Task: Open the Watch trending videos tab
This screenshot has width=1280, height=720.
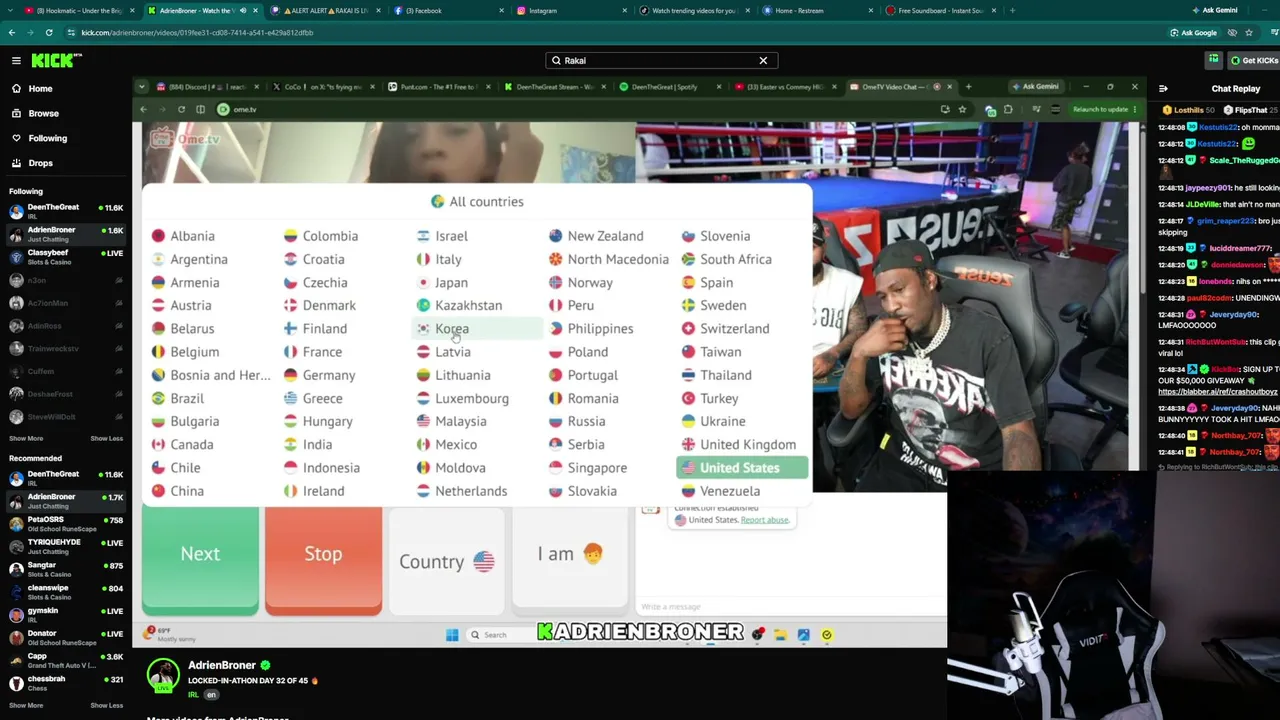Action: click(693, 11)
